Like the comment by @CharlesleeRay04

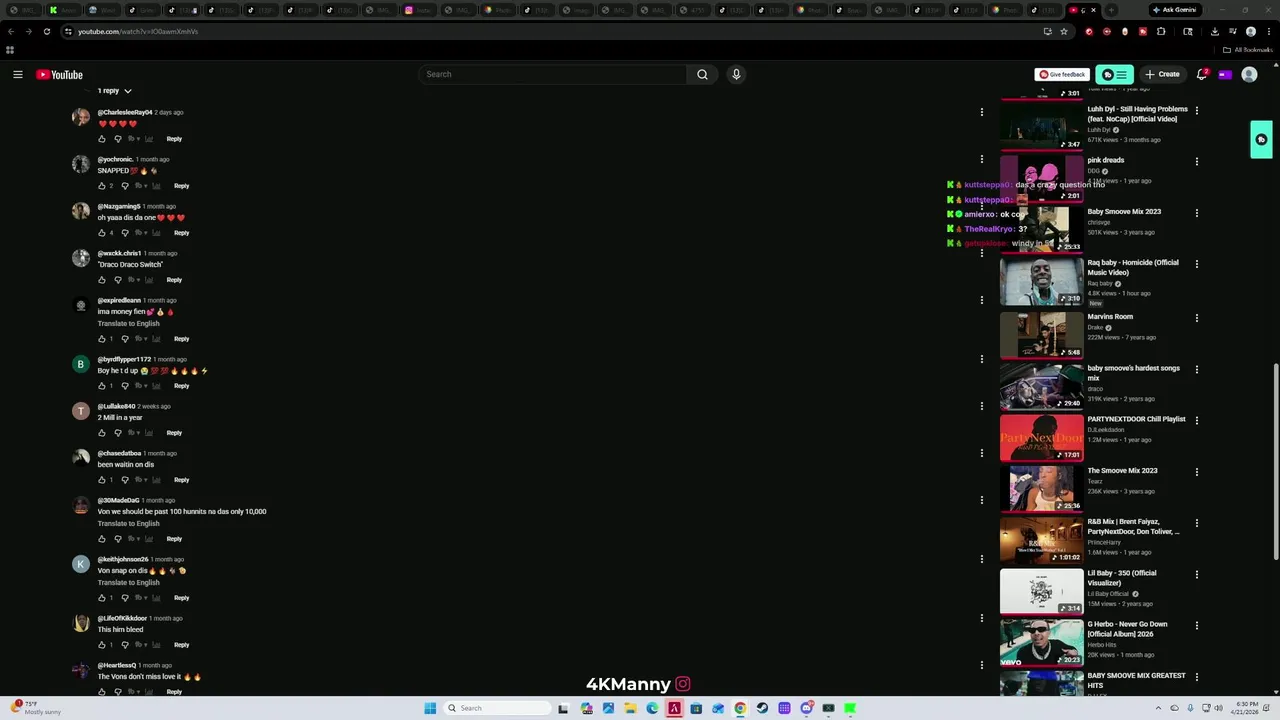[x=102, y=139]
